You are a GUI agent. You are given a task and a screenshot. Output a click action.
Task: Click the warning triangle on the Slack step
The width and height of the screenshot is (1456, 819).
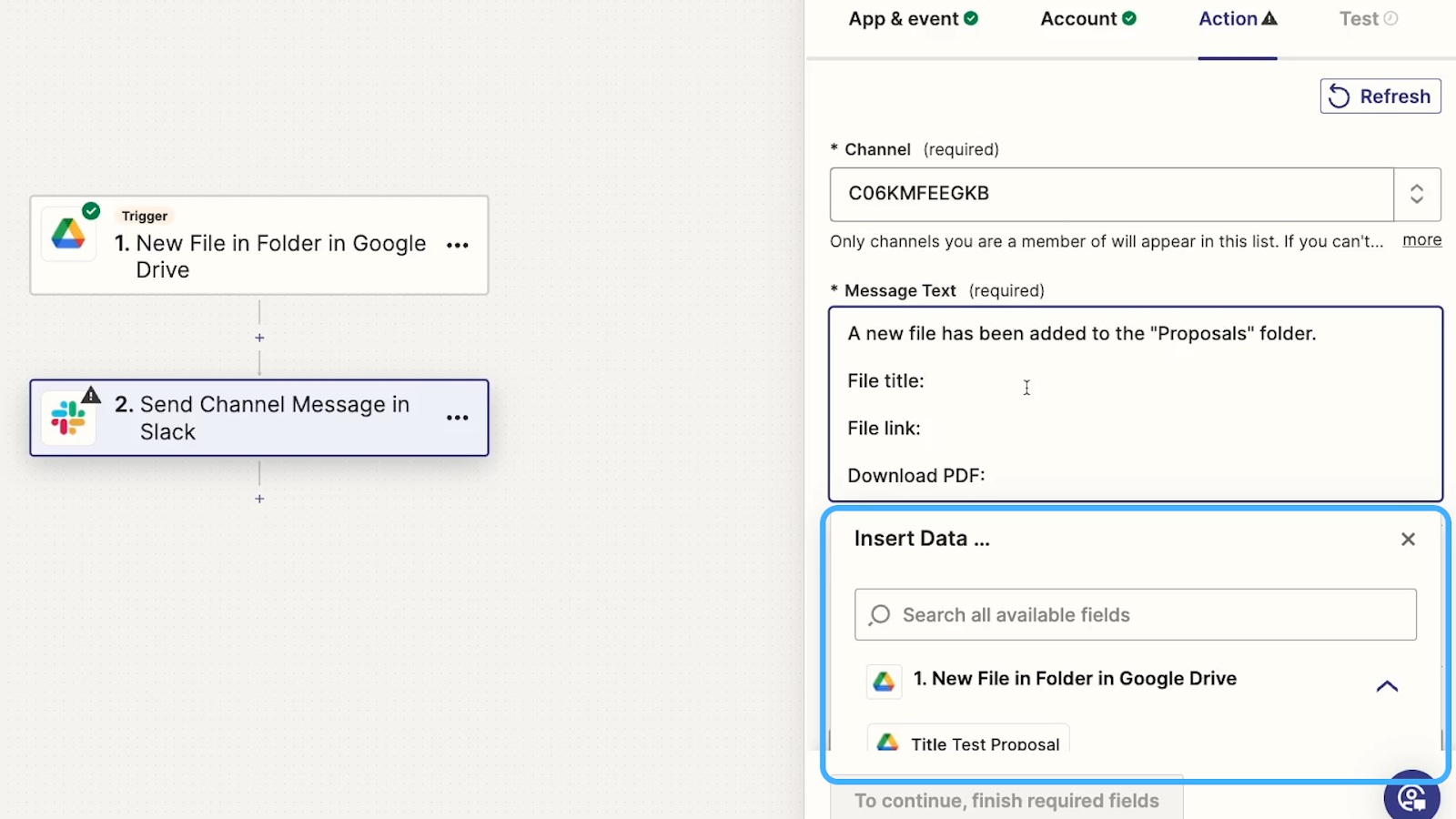pos(91,395)
